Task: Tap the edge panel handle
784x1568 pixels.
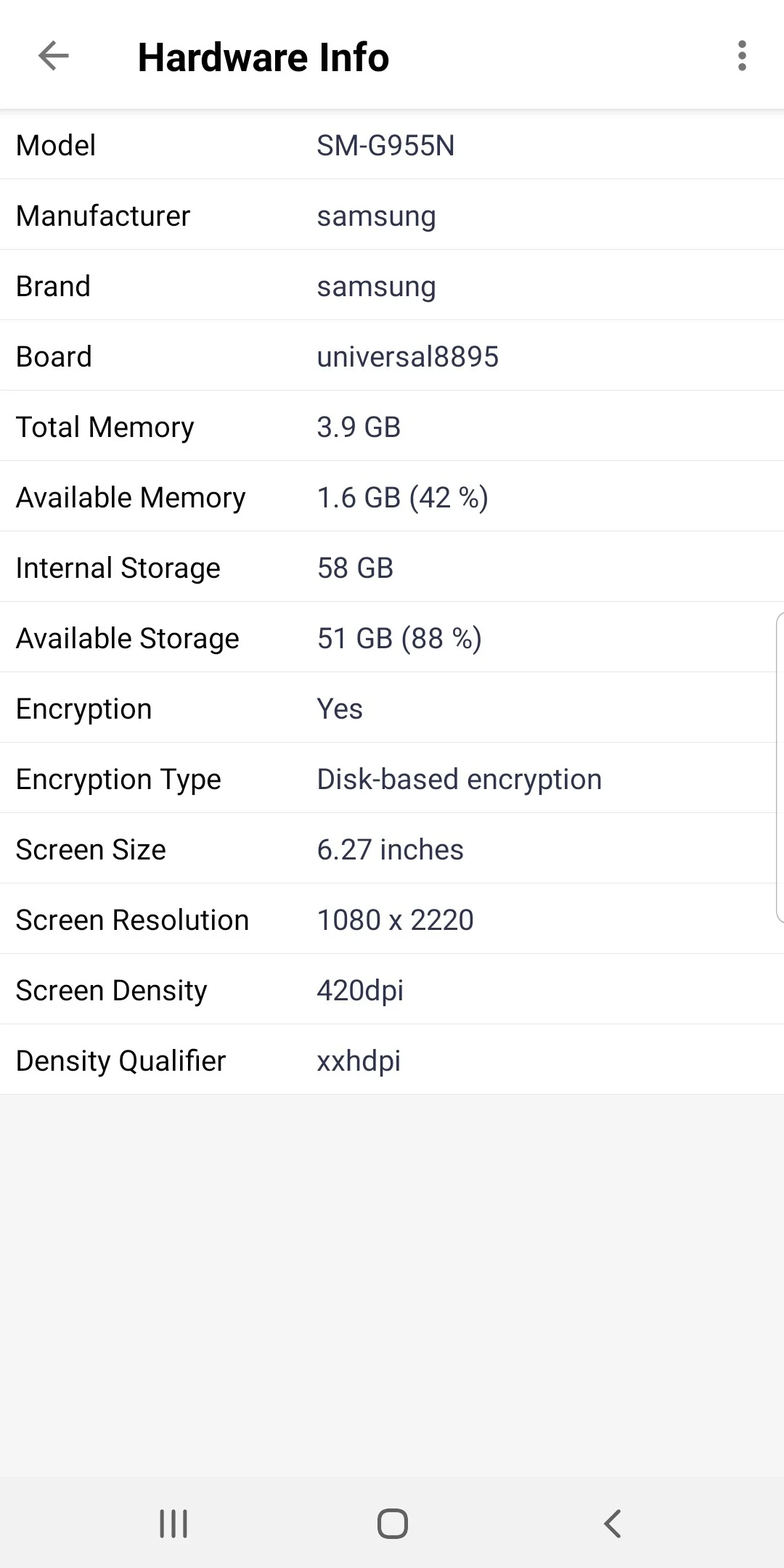Action: click(779, 767)
